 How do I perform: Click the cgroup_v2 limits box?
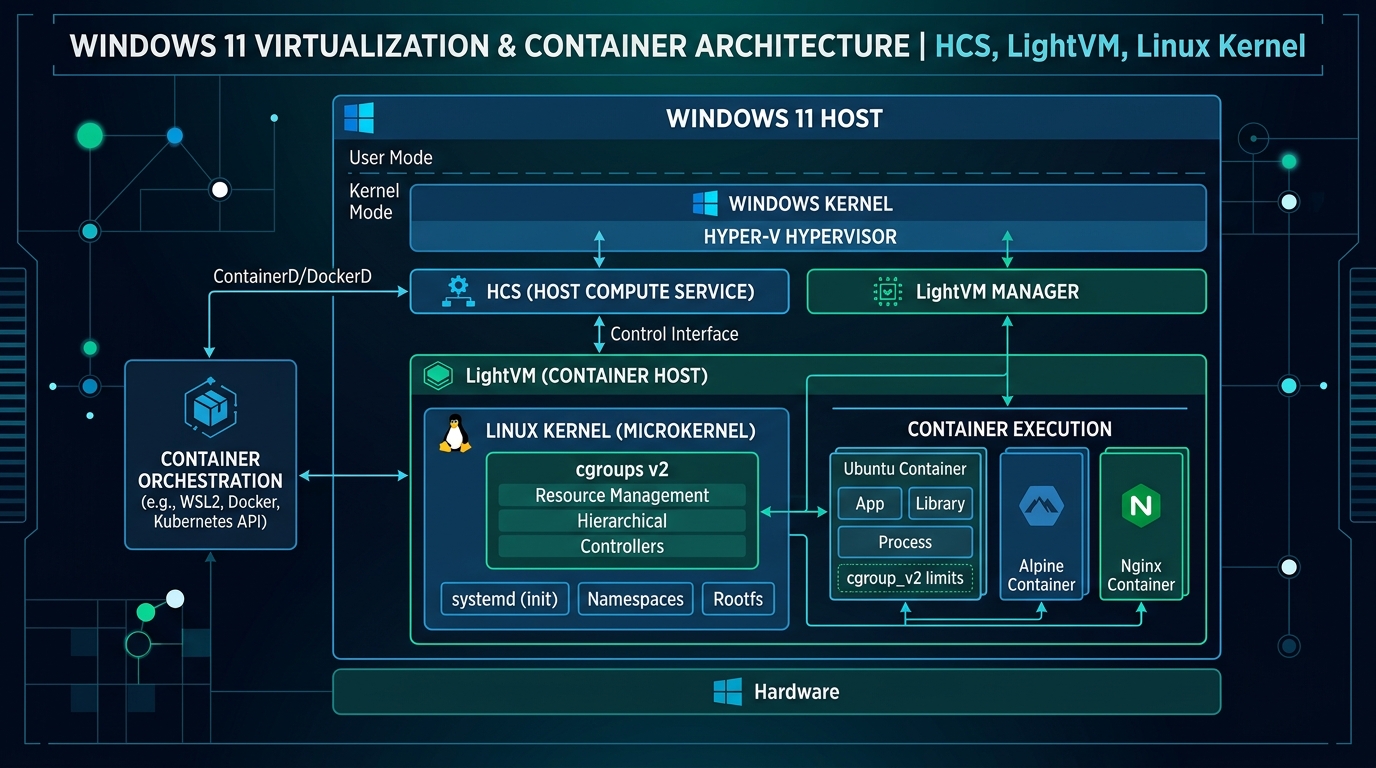point(905,578)
